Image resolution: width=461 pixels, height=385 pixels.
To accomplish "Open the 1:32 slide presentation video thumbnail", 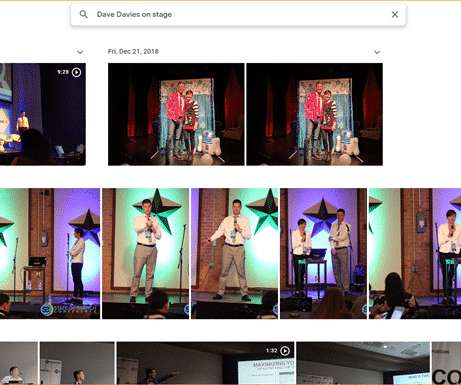I will (x=205, y=363).
